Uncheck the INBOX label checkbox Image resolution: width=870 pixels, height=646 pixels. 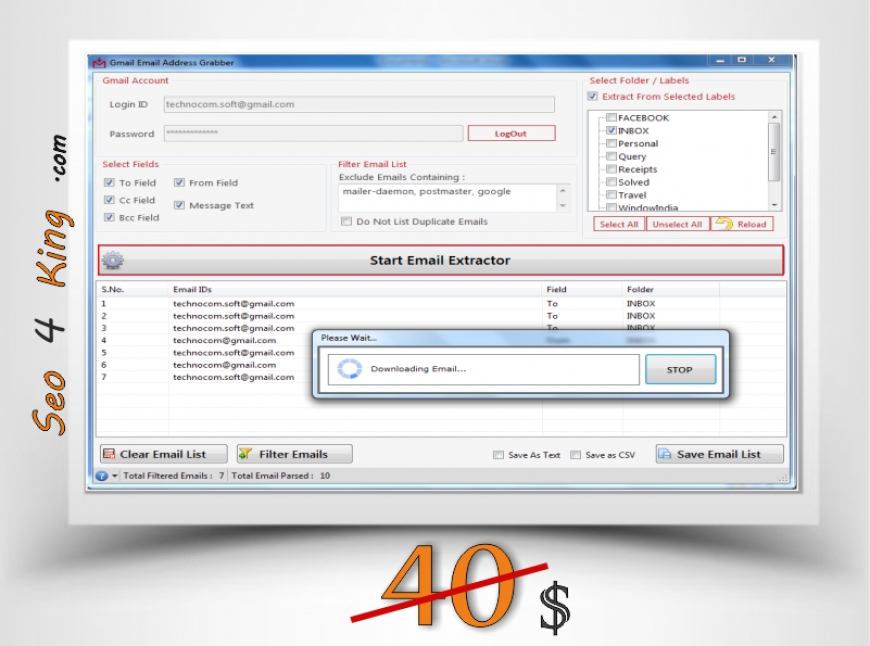[x=611, y=130]
